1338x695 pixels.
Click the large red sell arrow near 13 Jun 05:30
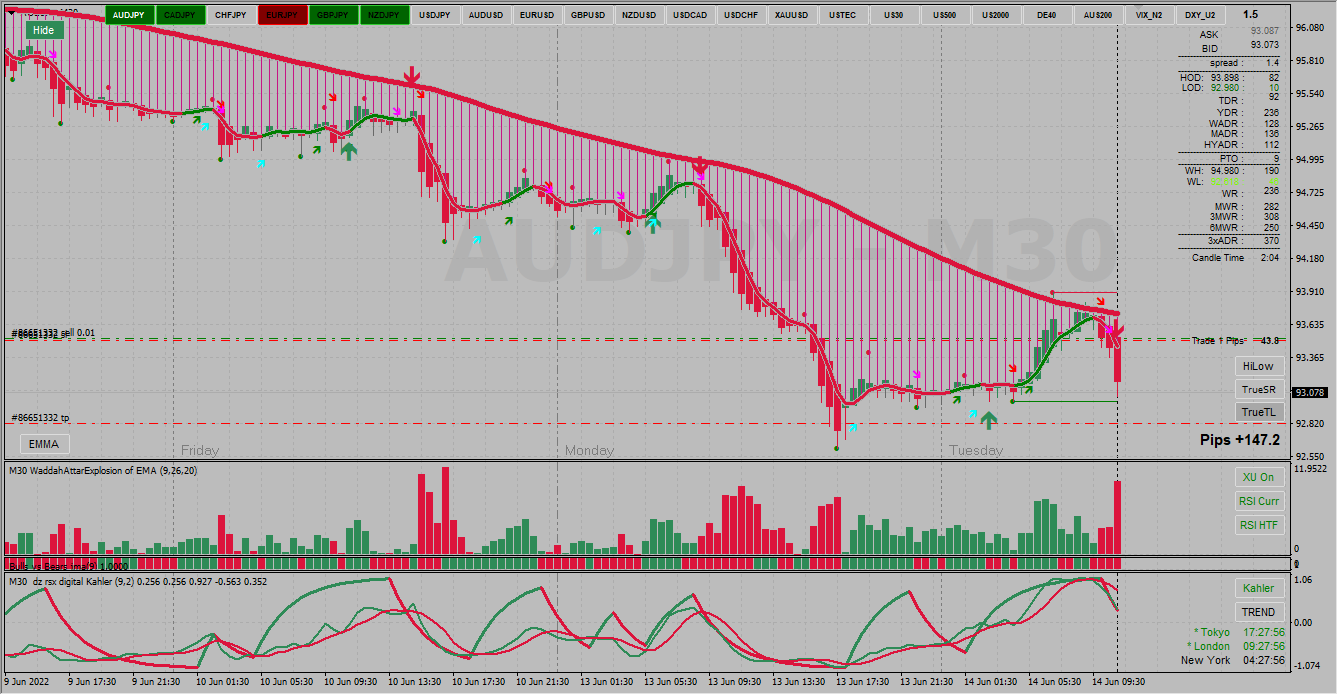[700, 165]
